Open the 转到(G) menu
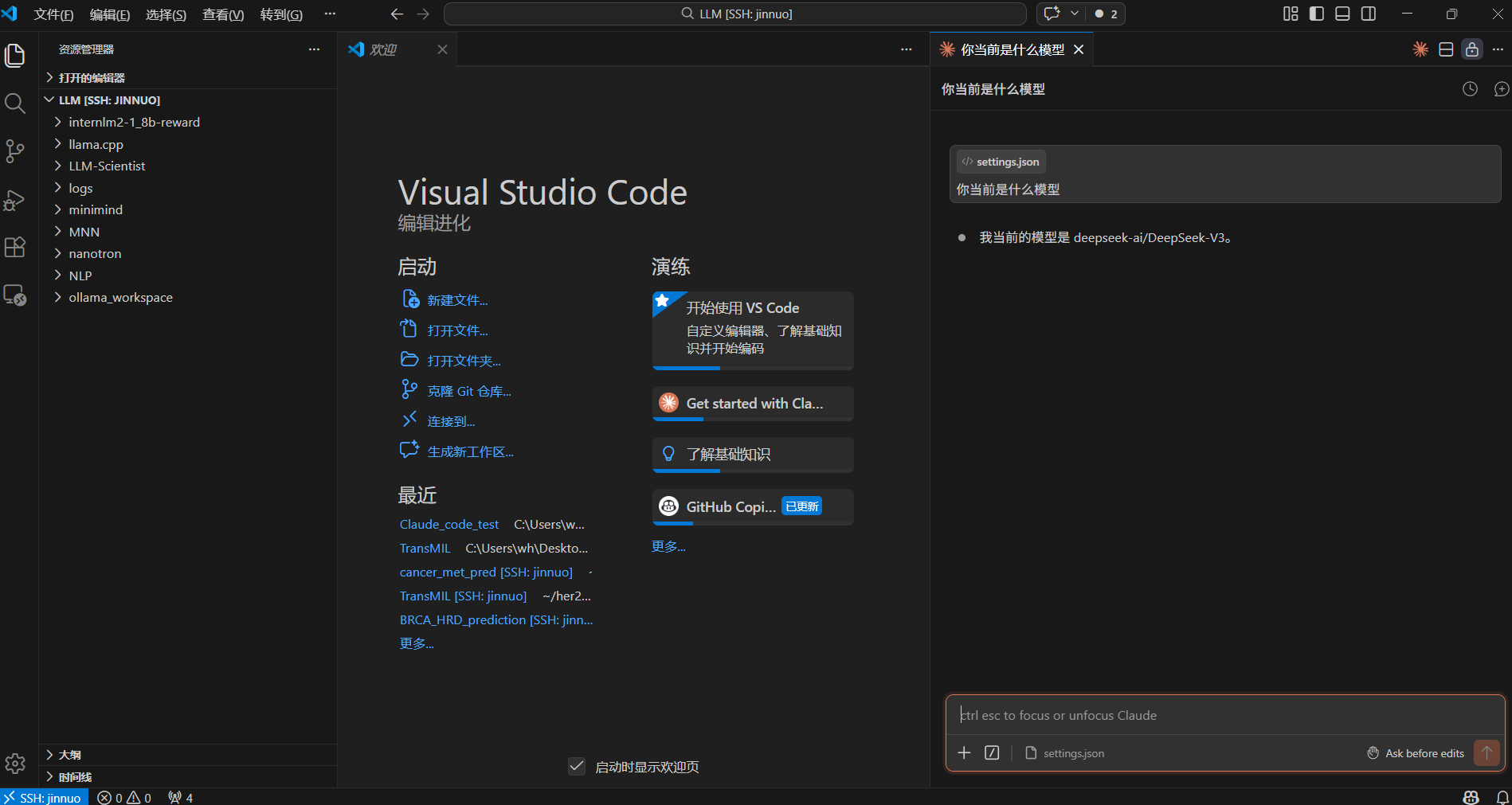Viewport: 1512px width, 805px height. pos(281,14)
